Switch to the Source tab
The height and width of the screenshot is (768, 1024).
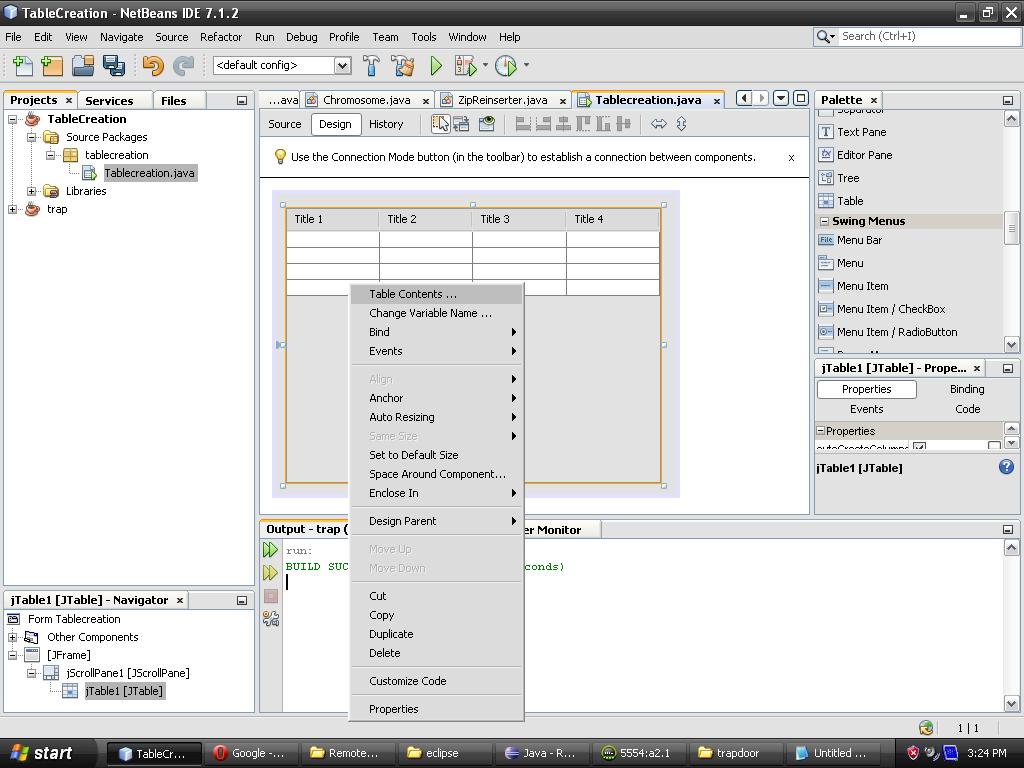click(284, 124)
